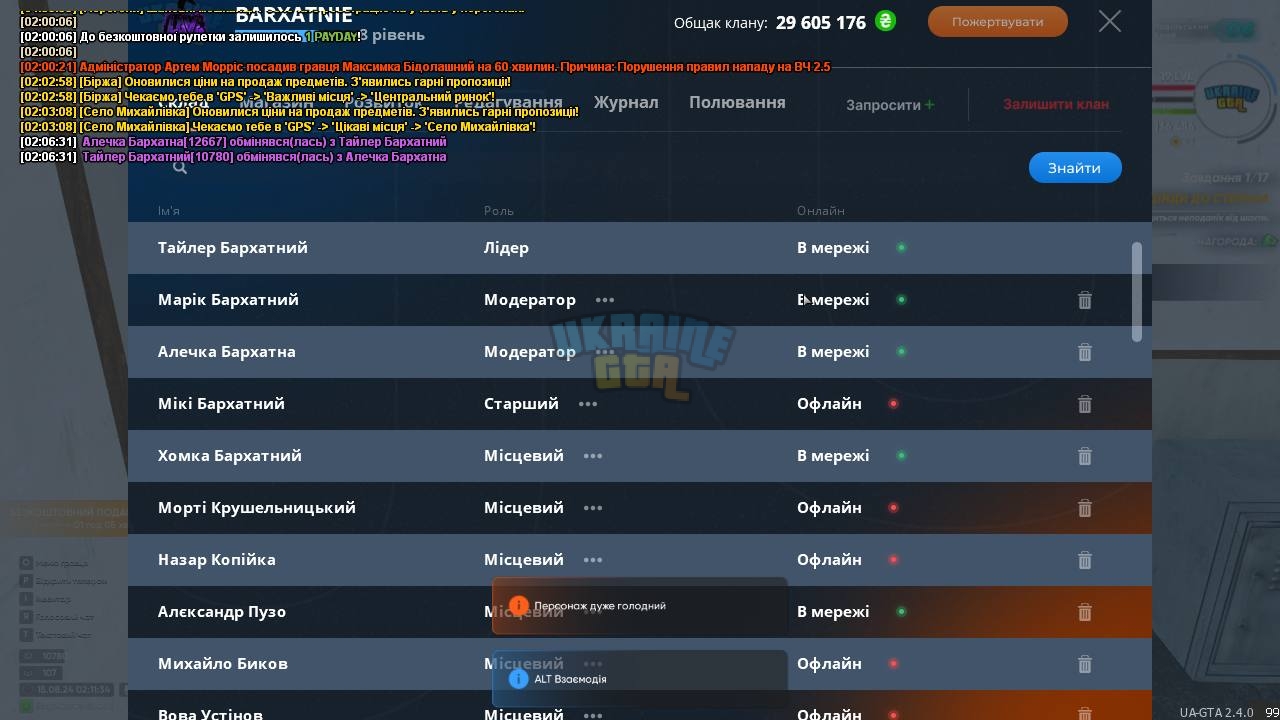This screenshot has width=1280, height=720.
Task: Close the clan window with X
Action: tap(1110, 21)
